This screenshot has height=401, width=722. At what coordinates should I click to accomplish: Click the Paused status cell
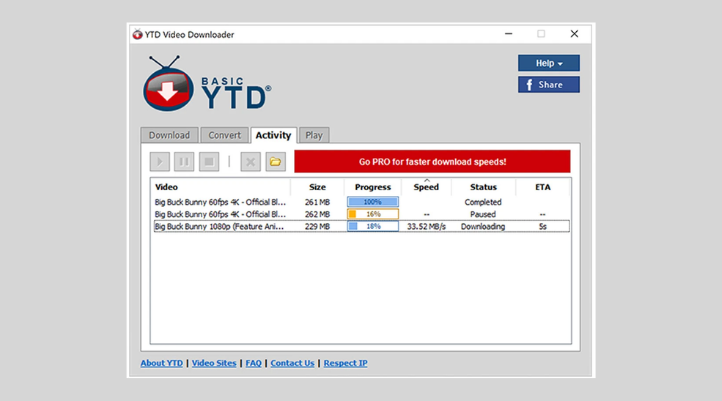(x=483, y=214)
